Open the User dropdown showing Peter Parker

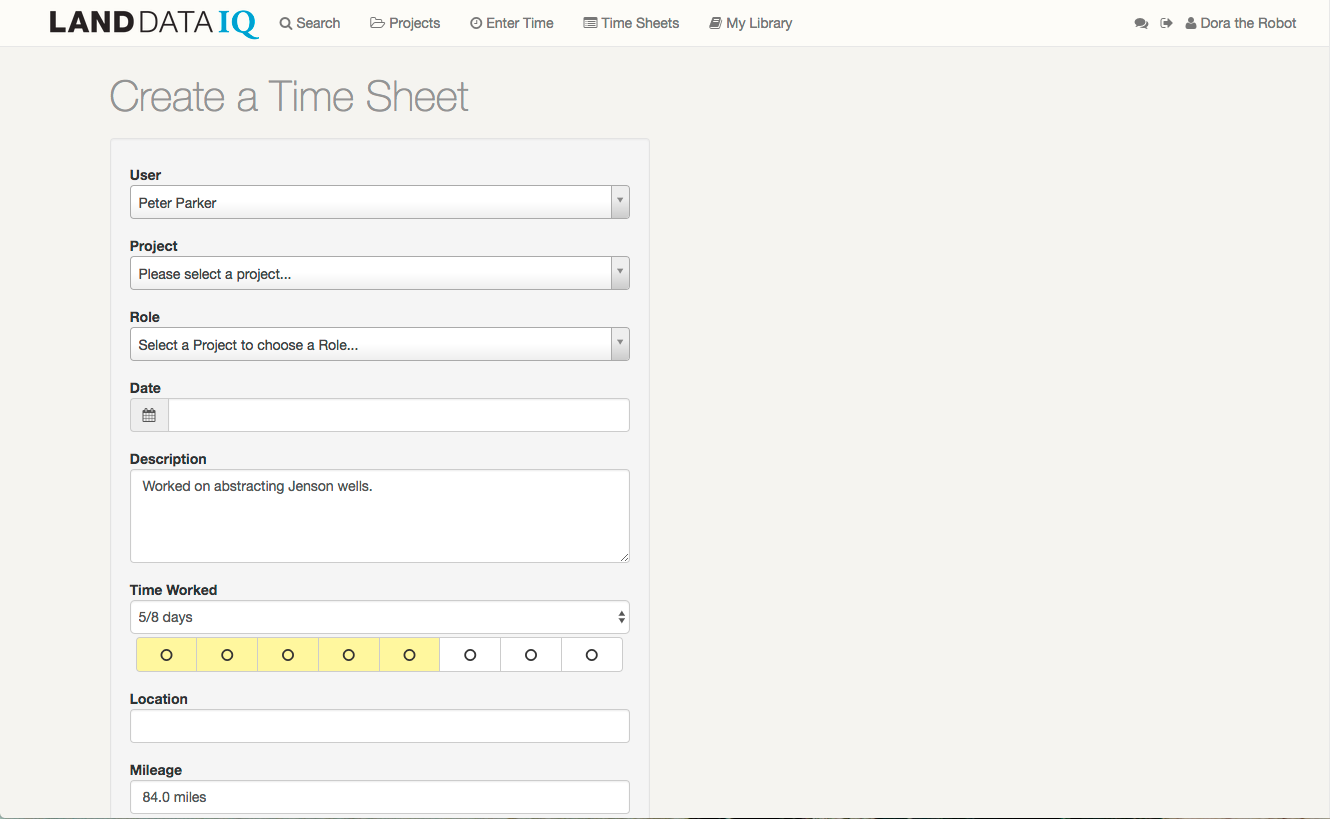pyautogui.click(x=380, y=202)
